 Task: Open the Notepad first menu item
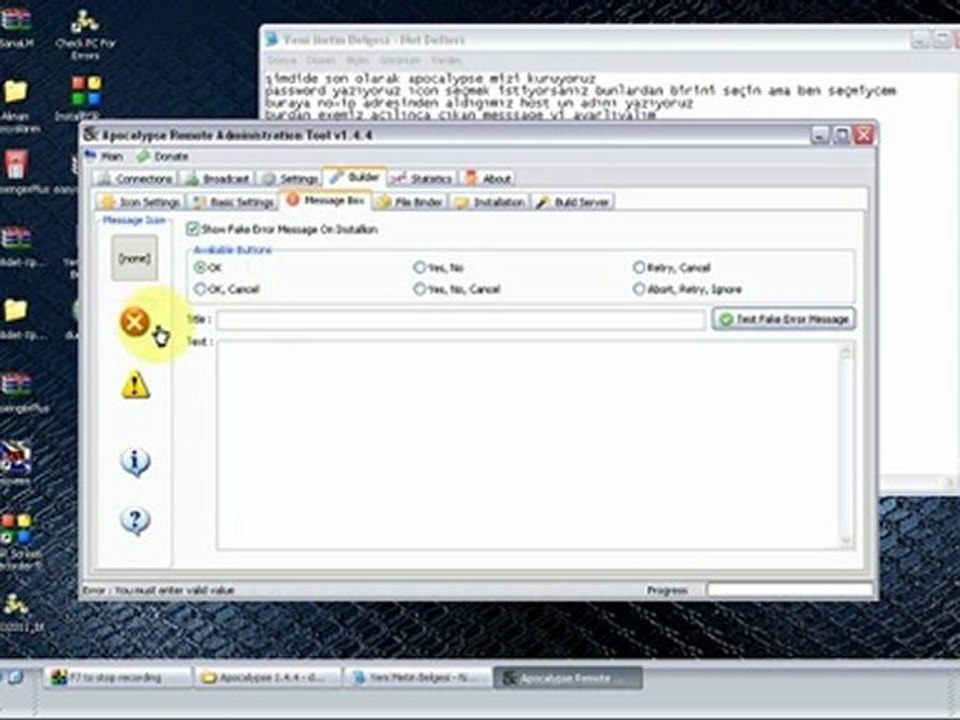pos(282,60)
